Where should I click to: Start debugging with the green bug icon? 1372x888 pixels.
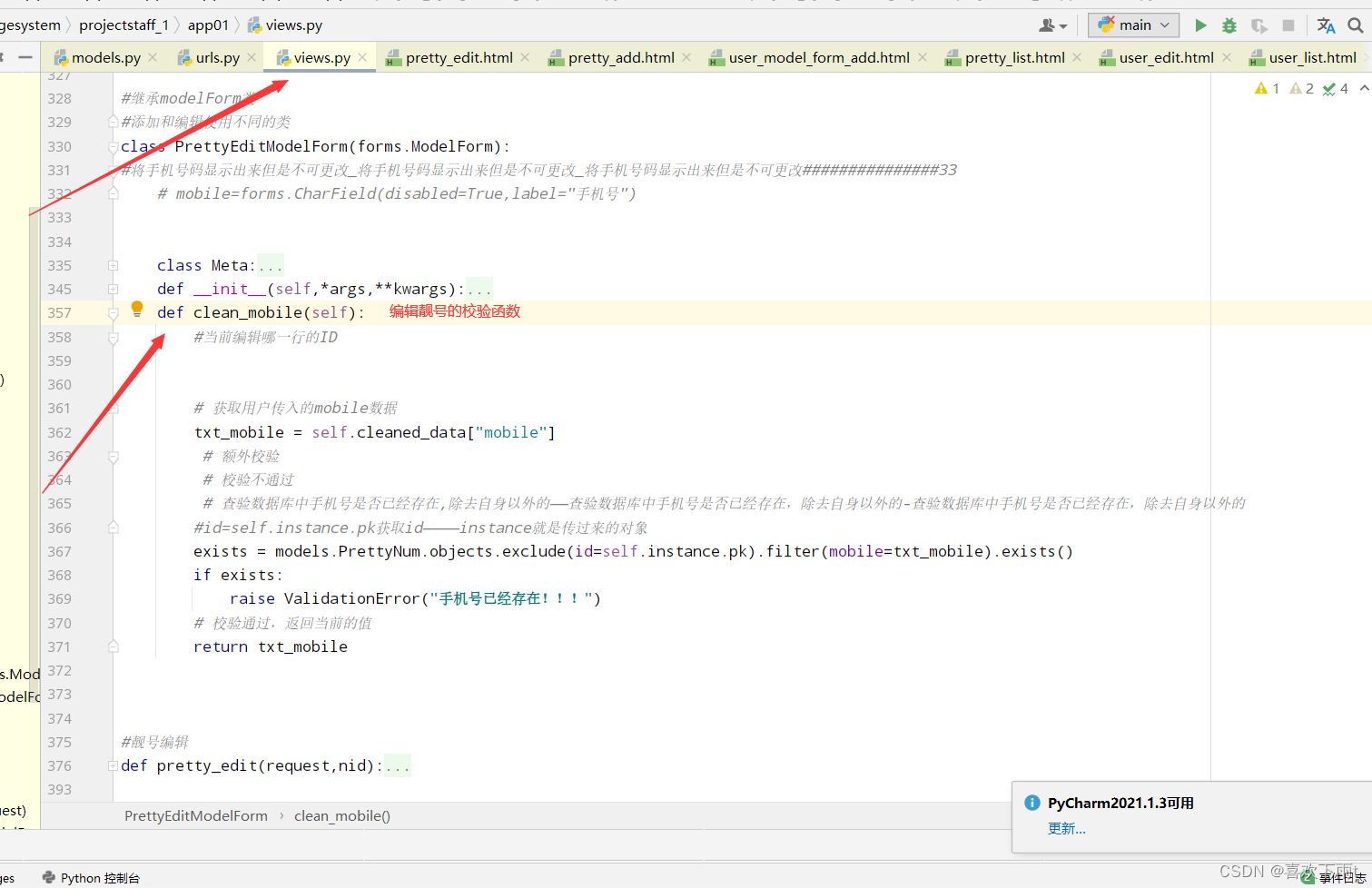tap(1229, 25)
